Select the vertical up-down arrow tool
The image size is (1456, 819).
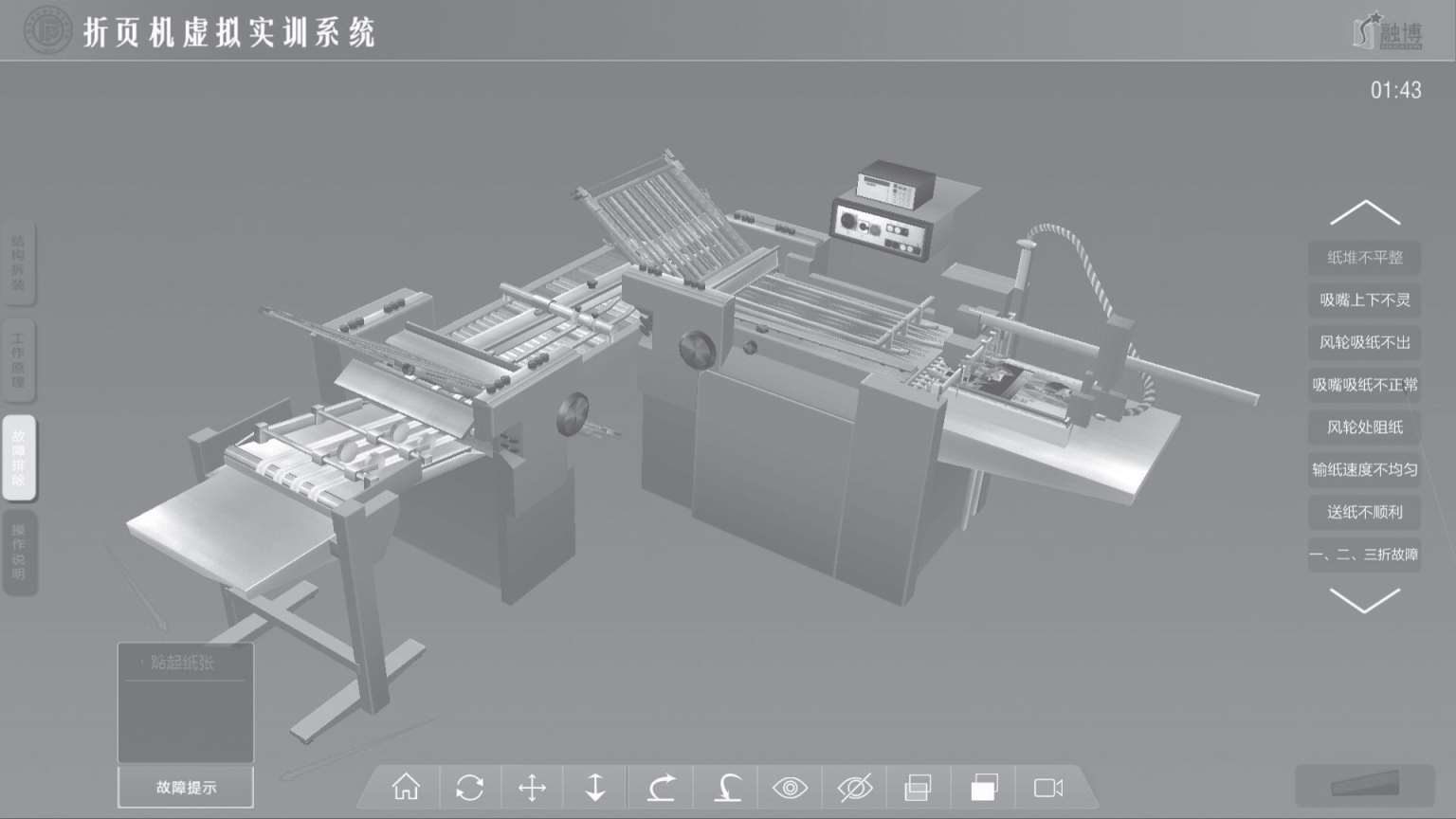point(595,787)
